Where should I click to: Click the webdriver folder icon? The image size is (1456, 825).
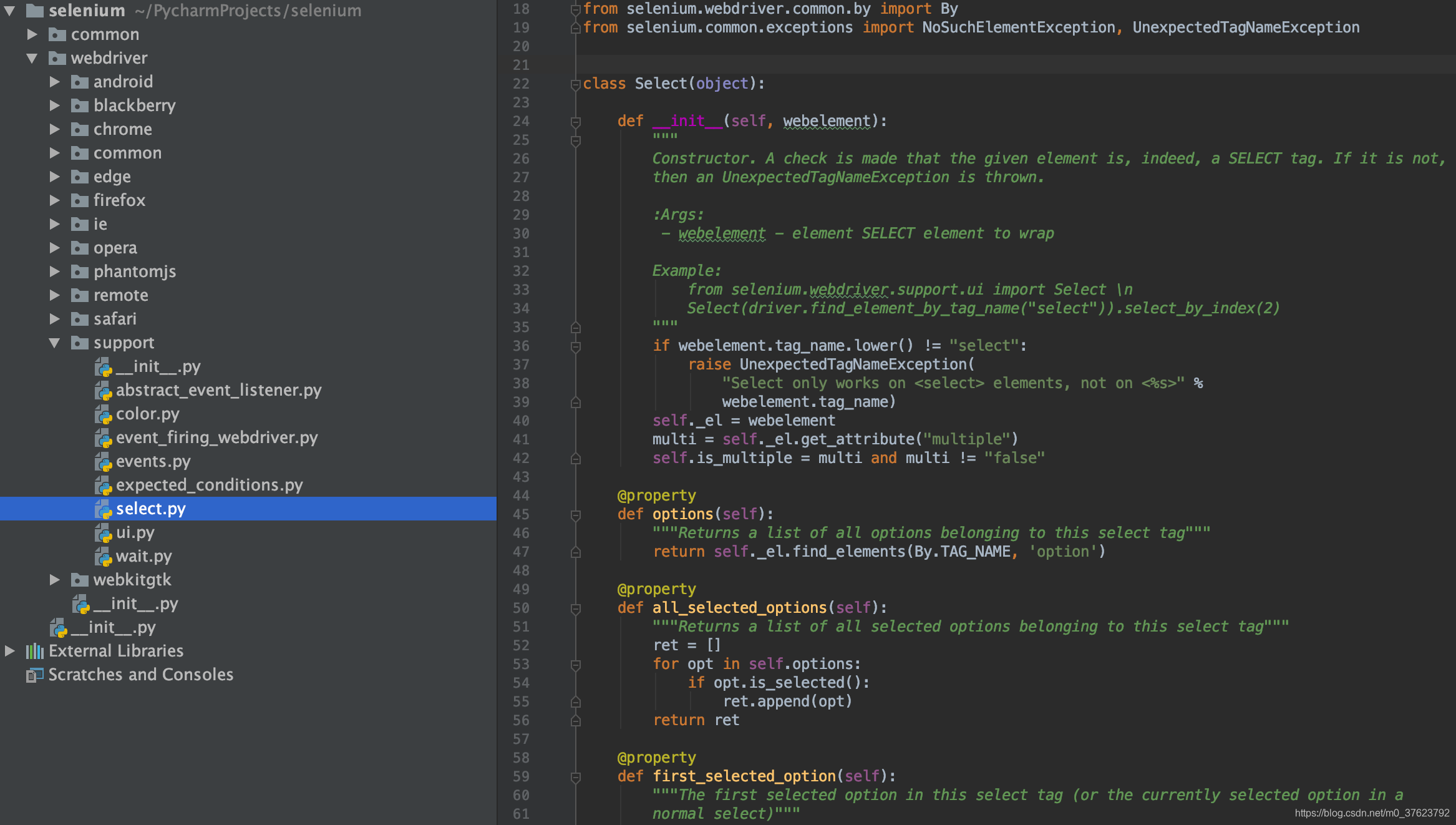pyautogui.click(x=57, y=58)
